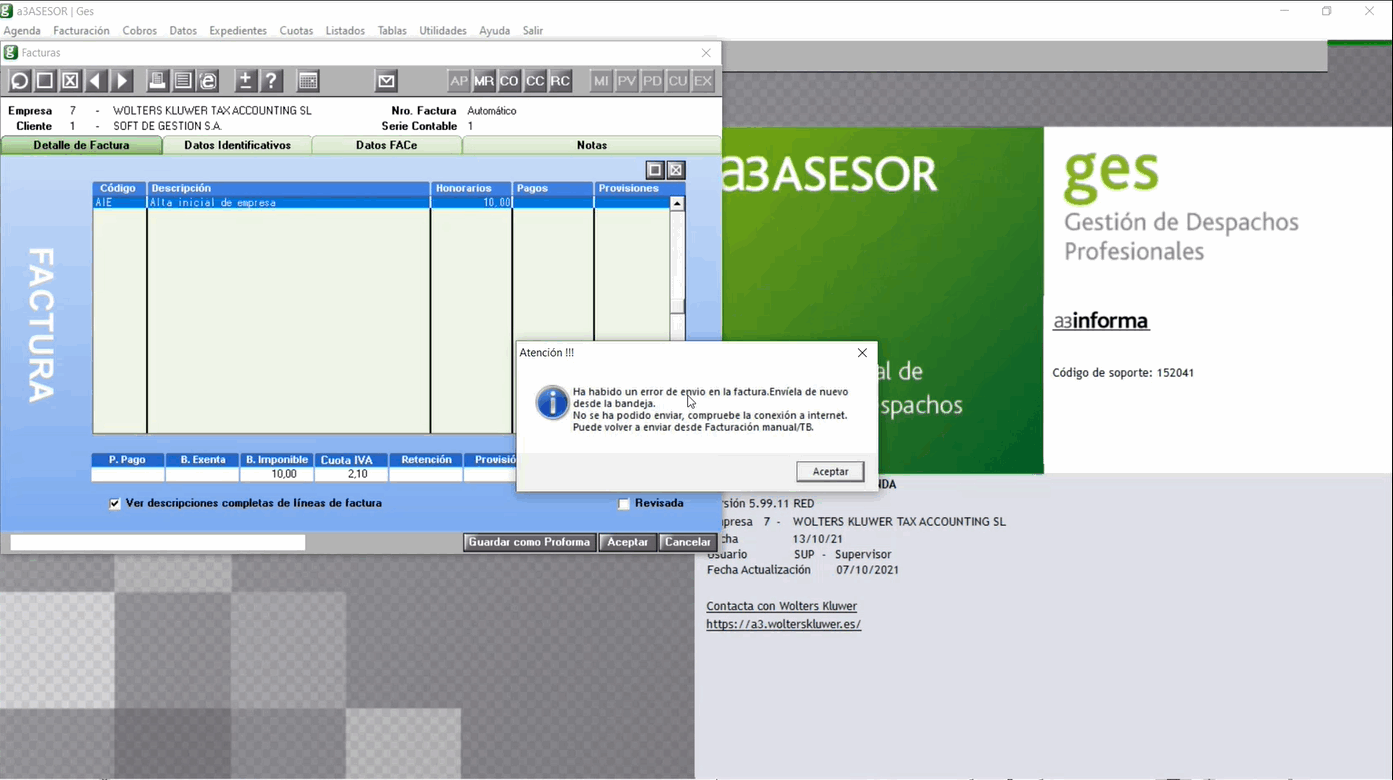Switch to Notas tab
Viewport: 1393px width, 780px height.
click(592, 145)
